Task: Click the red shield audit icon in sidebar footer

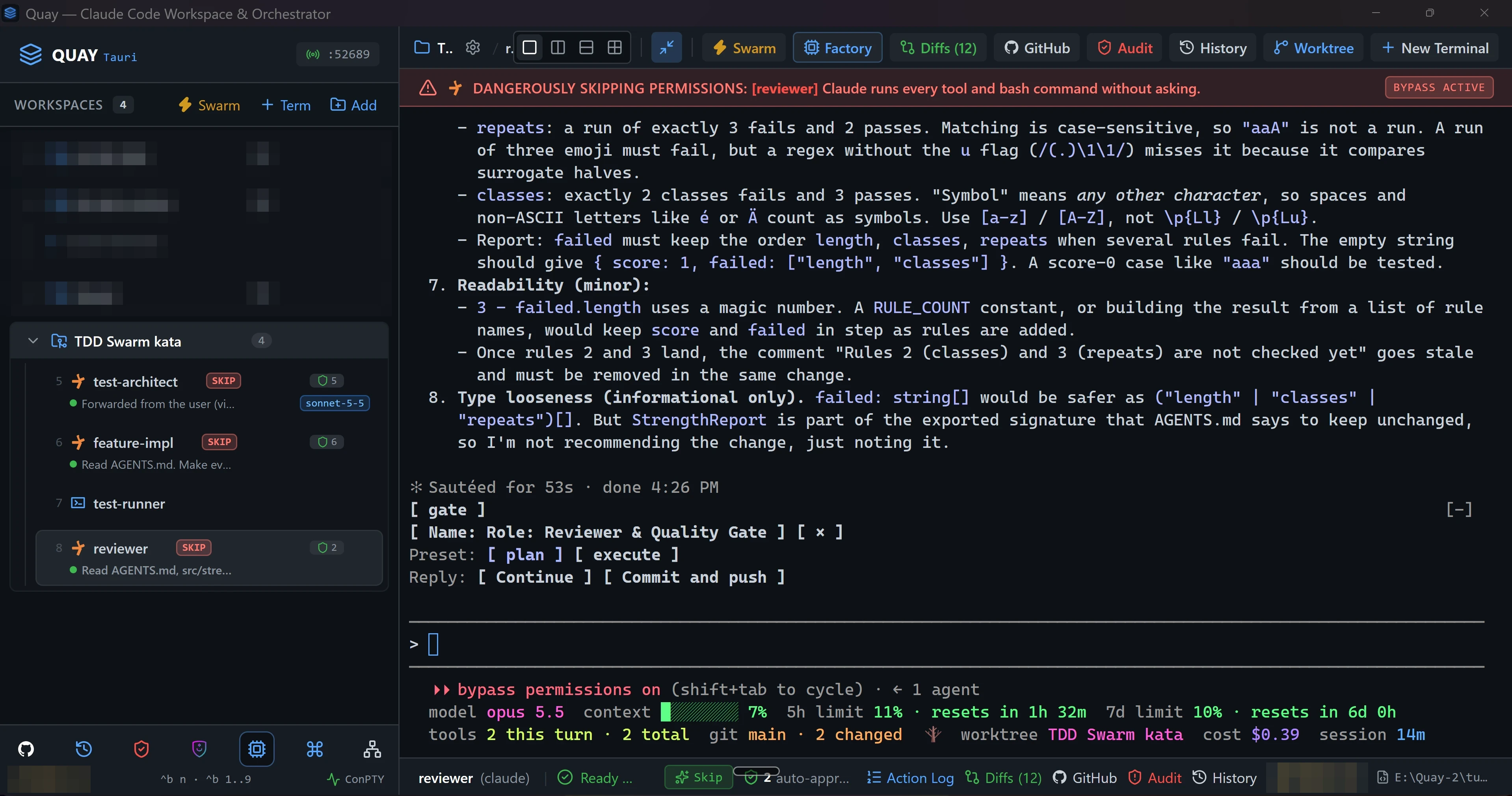Action: click(x=141, y=749)
